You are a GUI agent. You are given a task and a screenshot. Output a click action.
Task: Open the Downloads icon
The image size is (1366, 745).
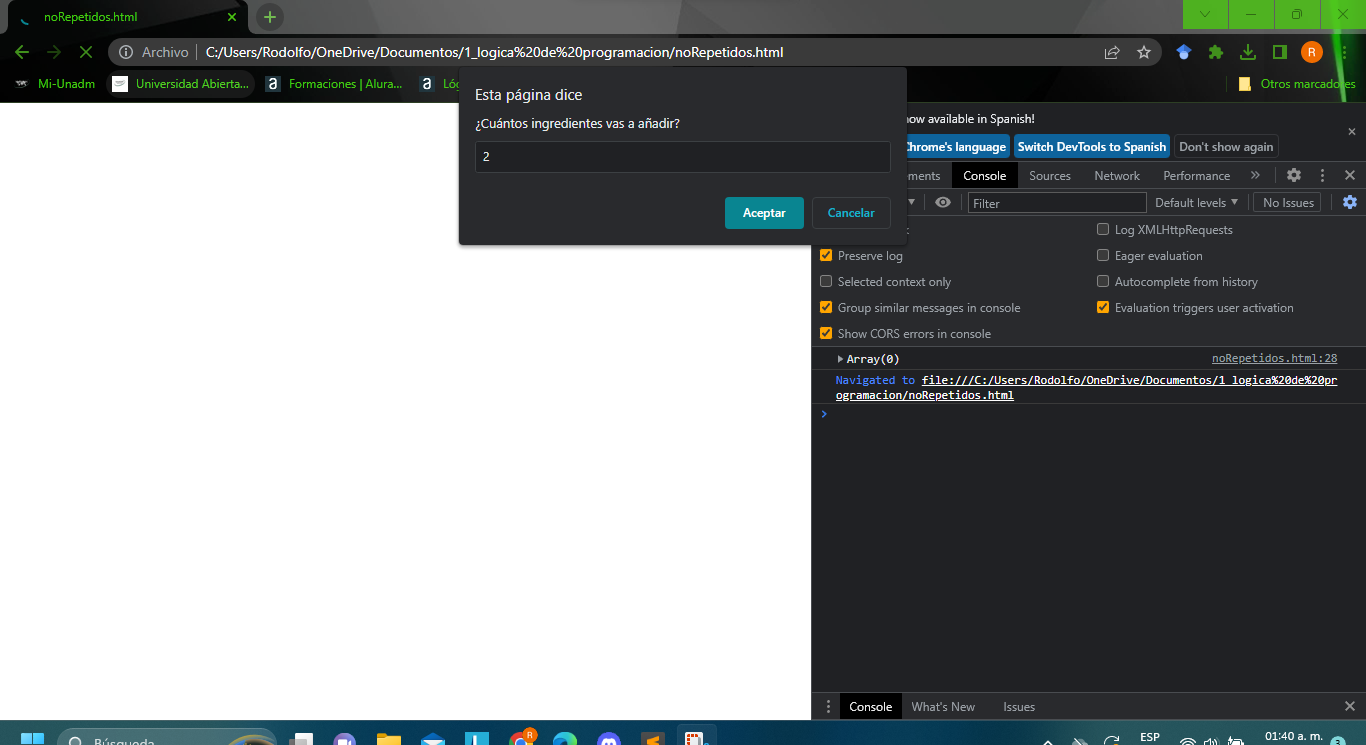point(1248,52)
